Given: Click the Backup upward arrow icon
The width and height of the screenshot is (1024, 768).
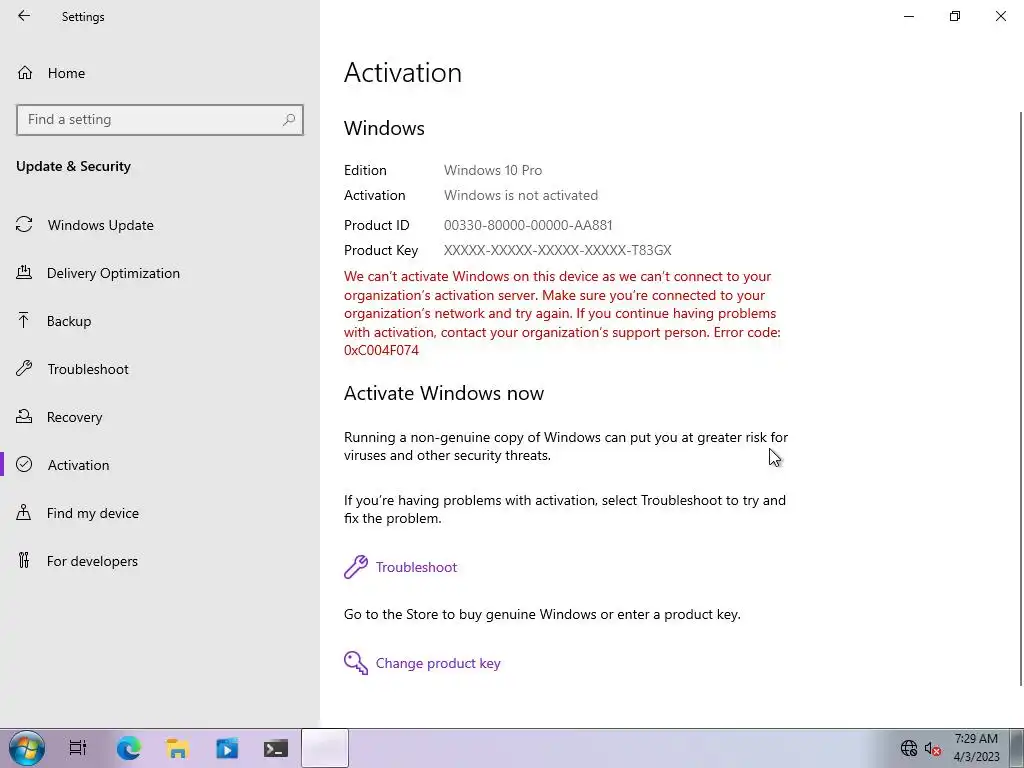Looking at the screenshot, I should pos(24,321).
